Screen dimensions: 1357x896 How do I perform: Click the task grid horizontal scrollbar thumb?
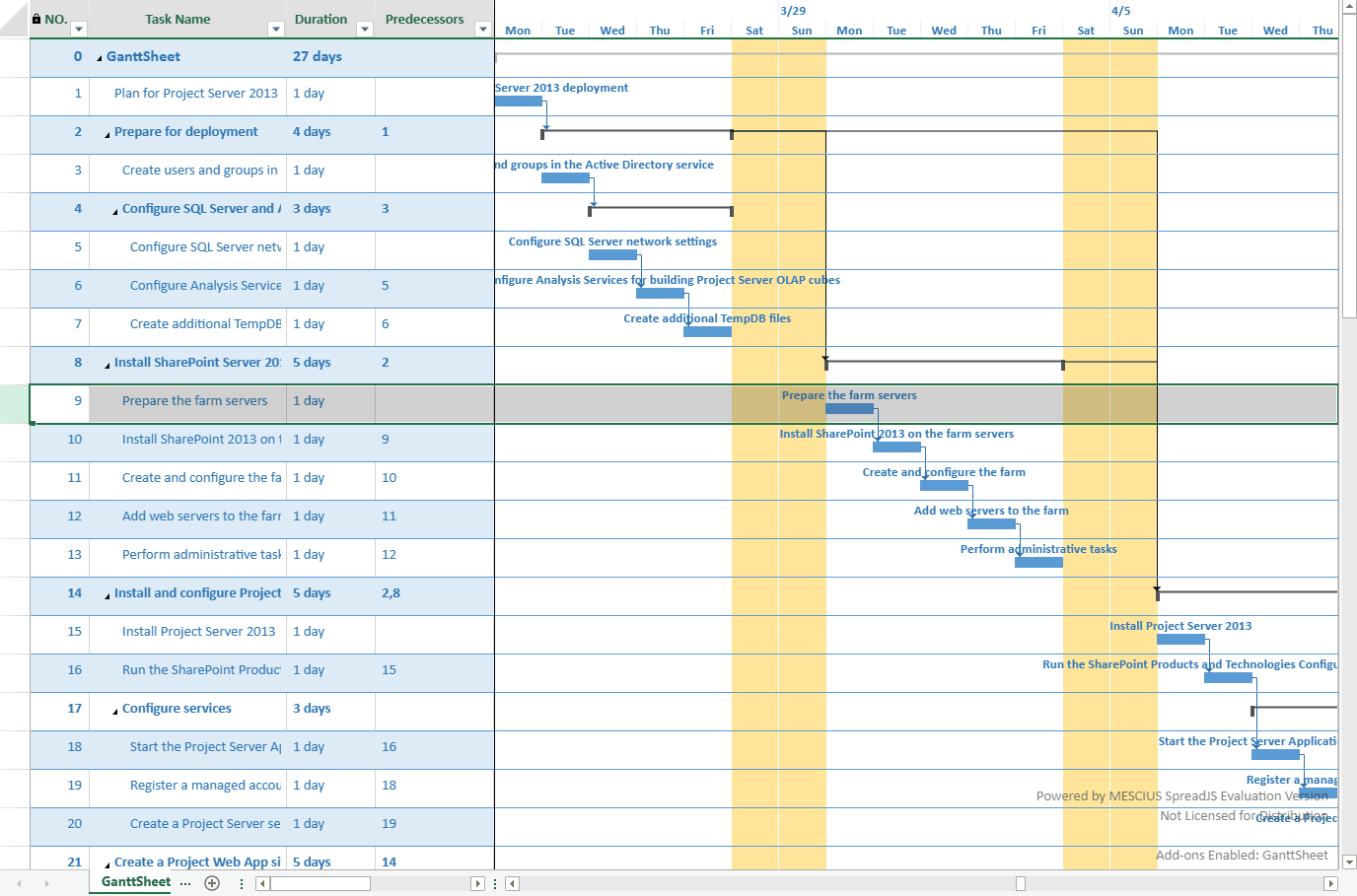(x=321, y=883)
